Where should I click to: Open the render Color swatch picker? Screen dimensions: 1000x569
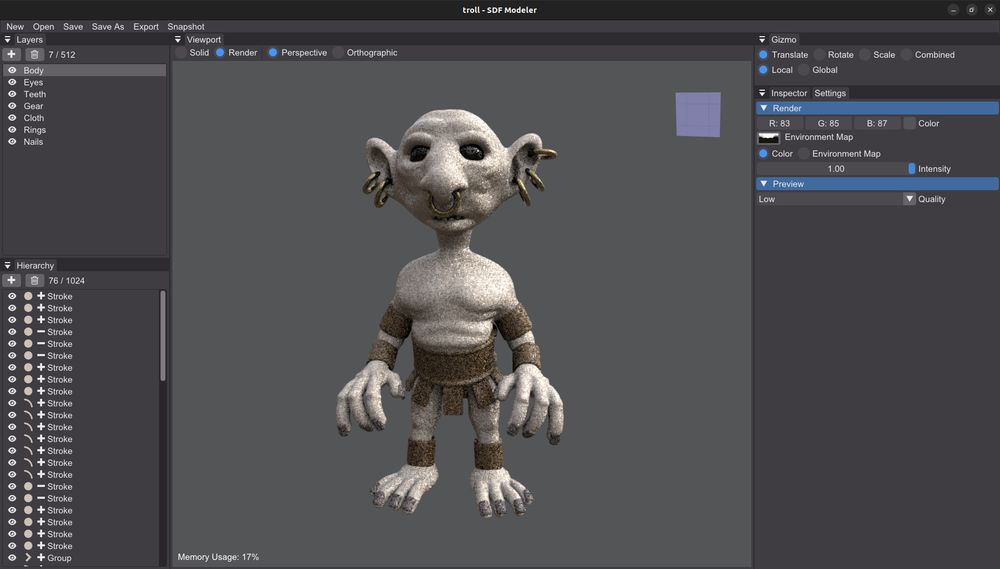click(909, 123)
